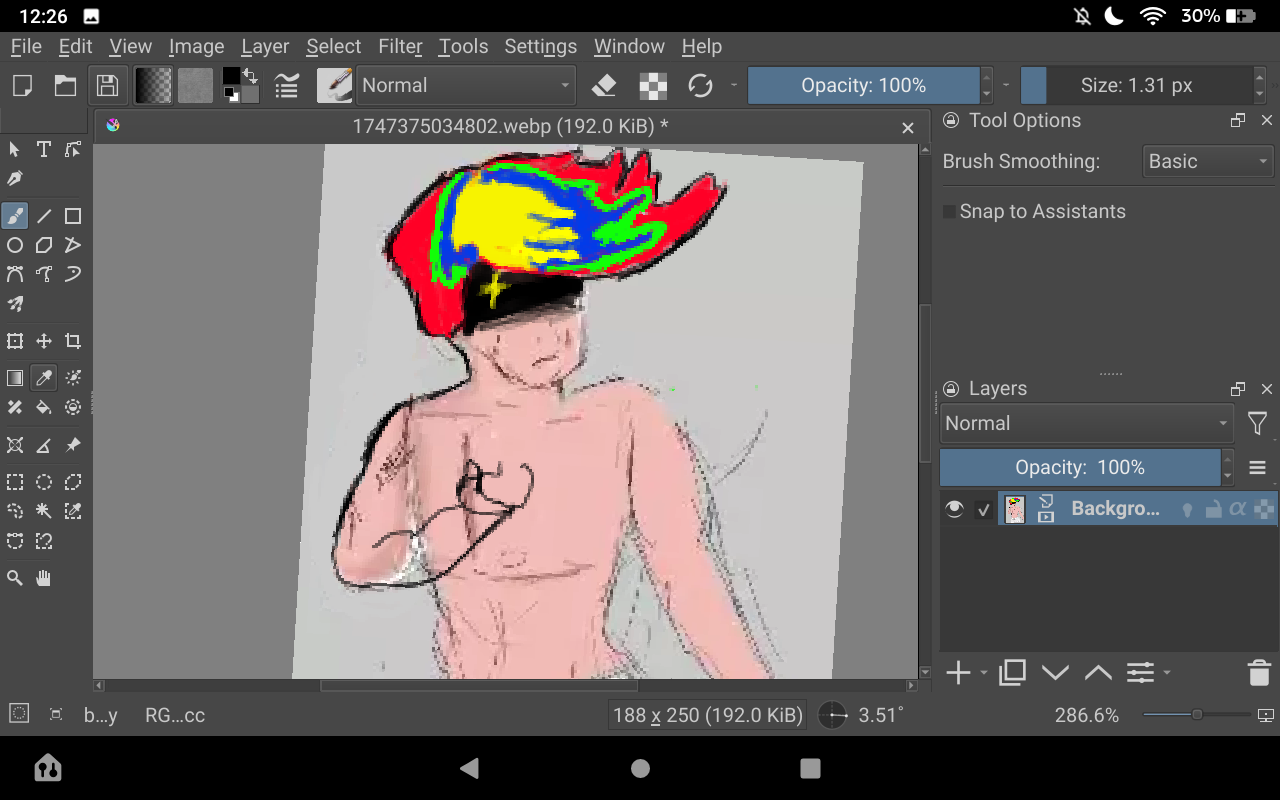Toggle Inherit Alpha on the Background layer
This screenshot has height=800, width=1280.
(1238, 509)
